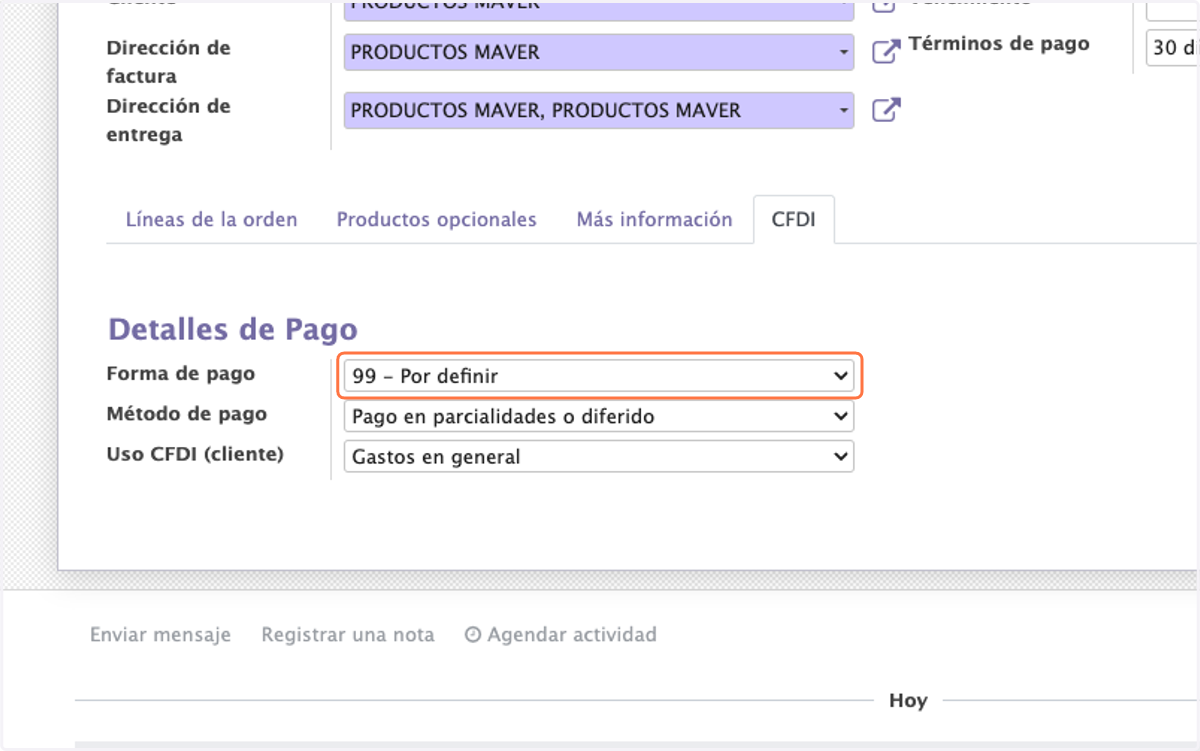This screenshot has width=1200, height=751.
Task: Click the Detalles de Pago heading
Action: [x=233, y=330]
